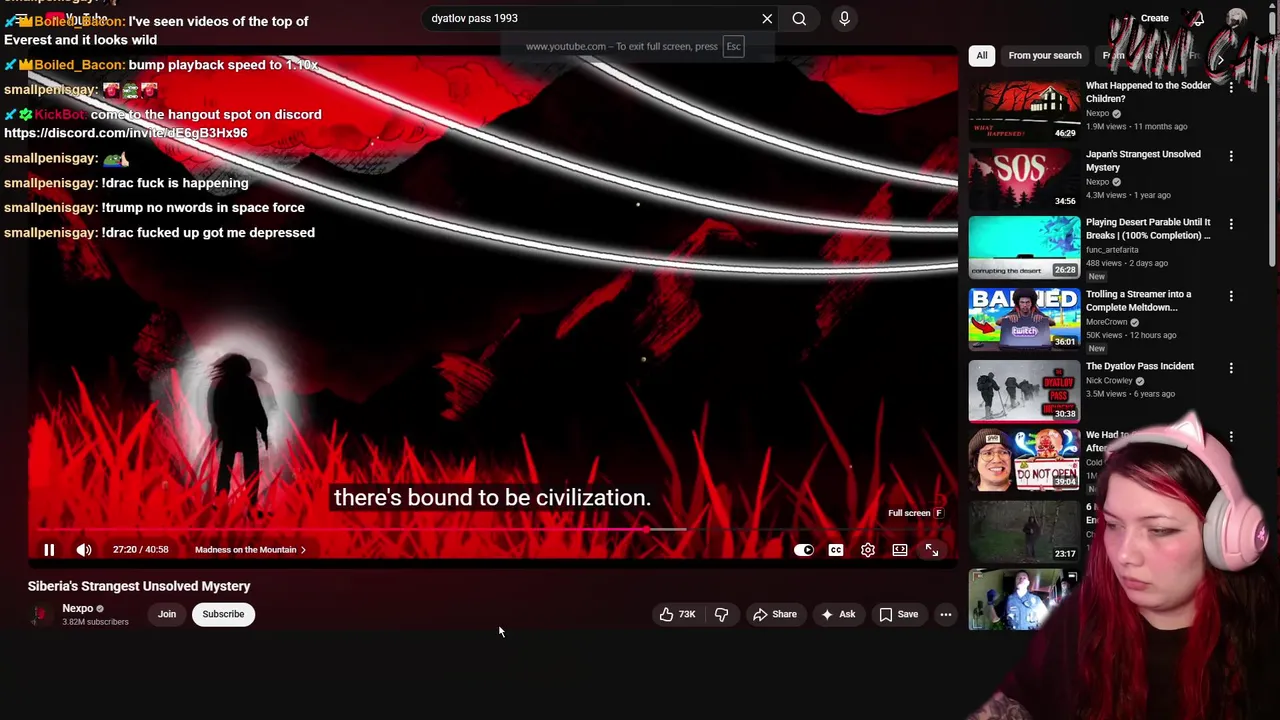Open the Nexpo channel avatar
Image resolution: width=1280 pixels, height=720 pixels.
click(x=40, y=614)
